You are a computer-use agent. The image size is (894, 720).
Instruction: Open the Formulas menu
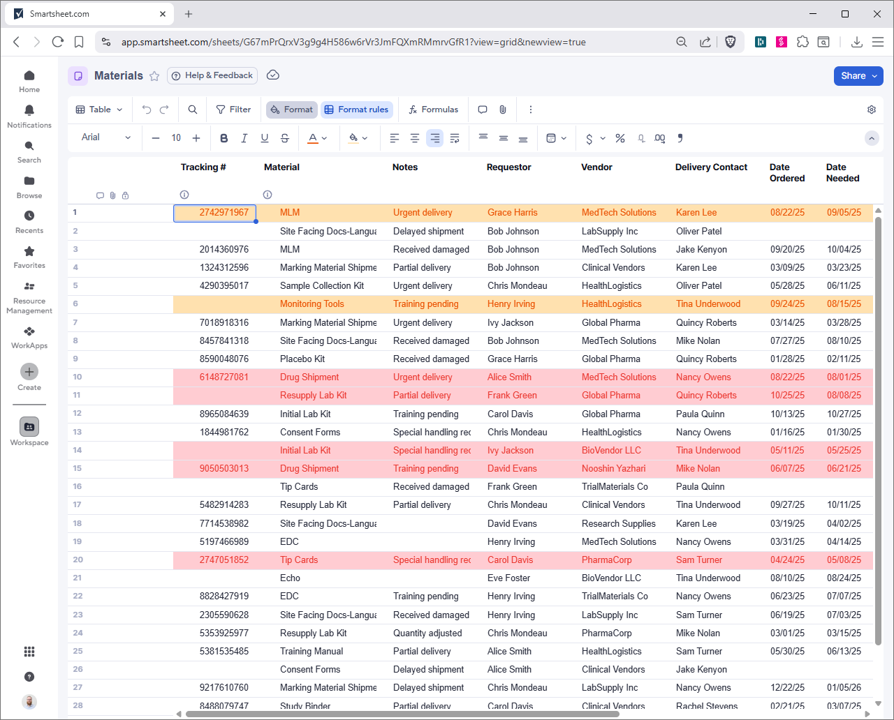point(433,110)
